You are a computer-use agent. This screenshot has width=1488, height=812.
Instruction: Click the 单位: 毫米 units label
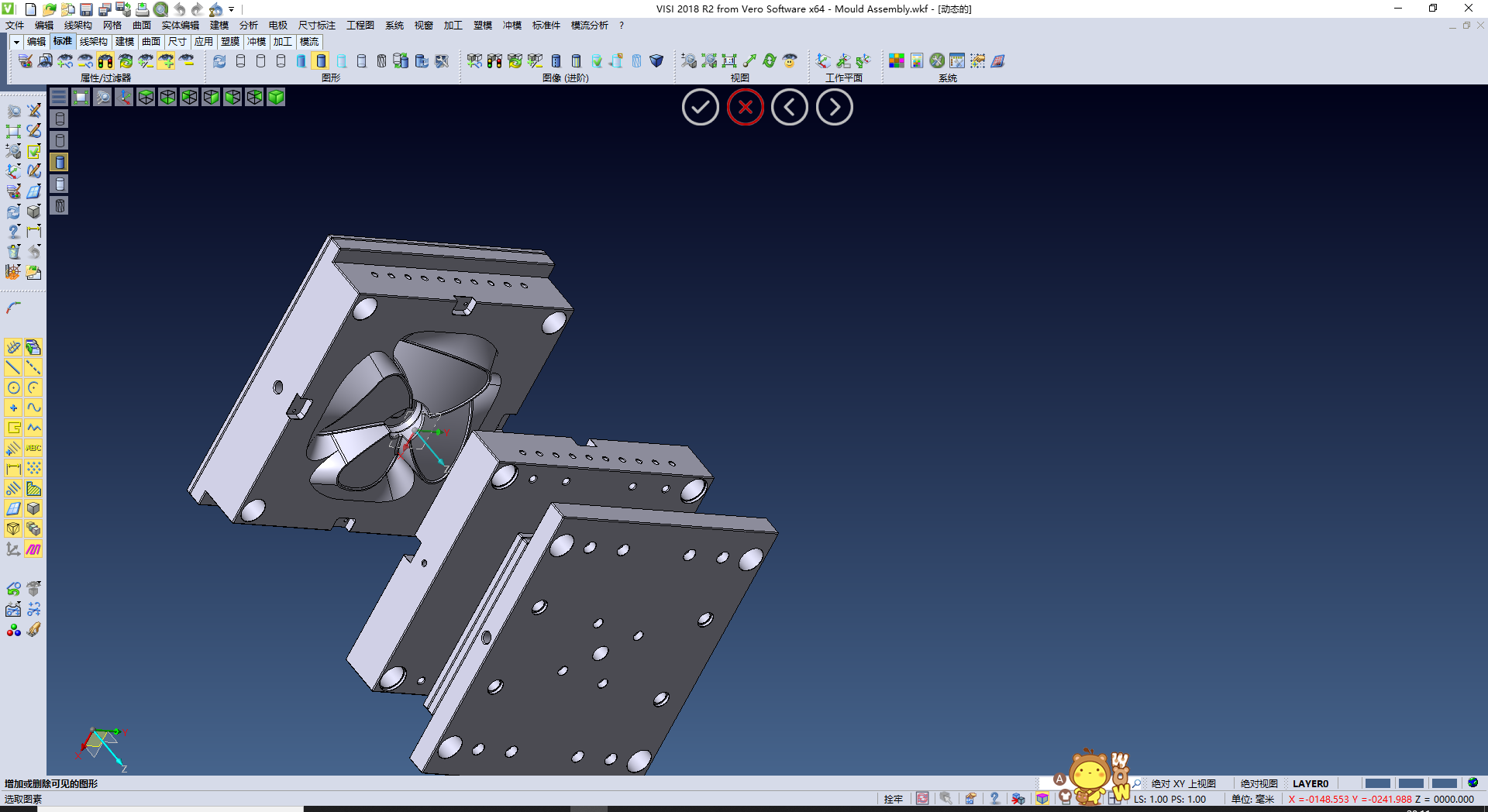[x=1252, y=799]
